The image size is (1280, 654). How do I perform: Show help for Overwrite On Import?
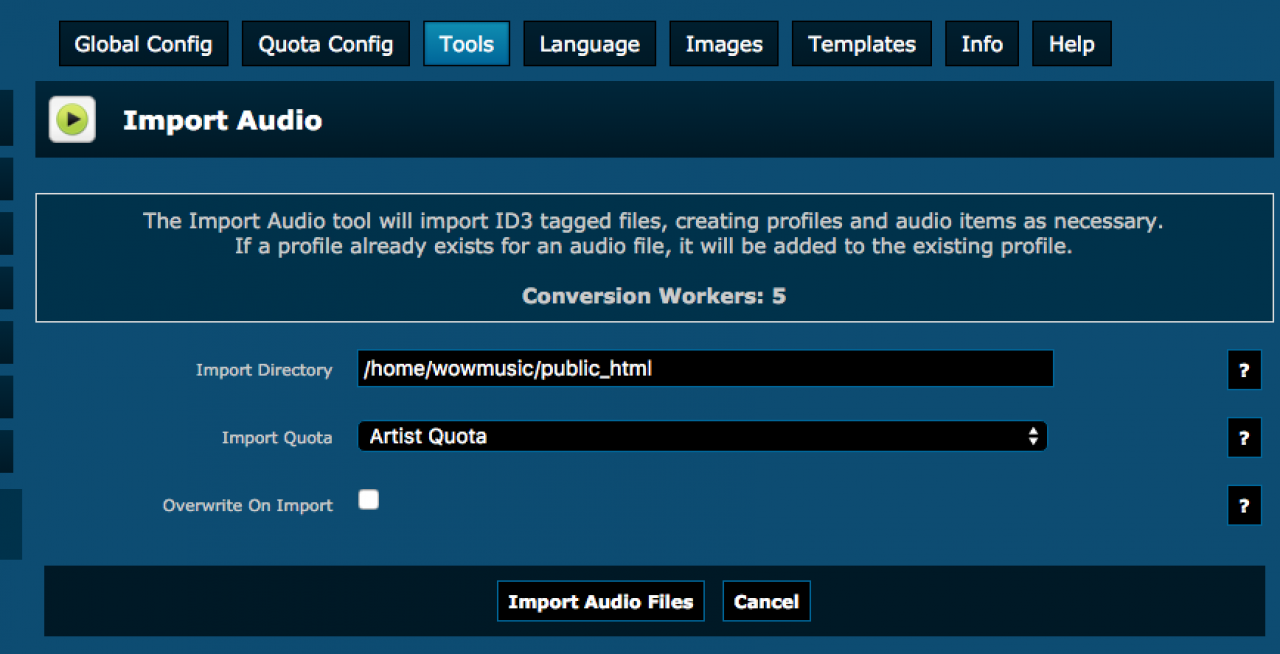pos(1244,505)
